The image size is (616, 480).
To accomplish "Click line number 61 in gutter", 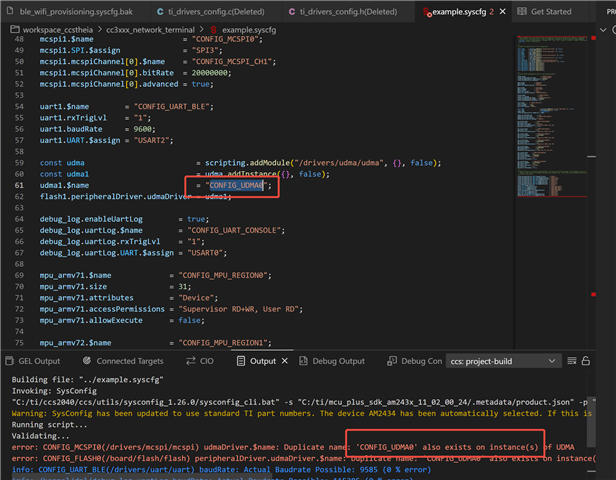I will pos(19,185).
